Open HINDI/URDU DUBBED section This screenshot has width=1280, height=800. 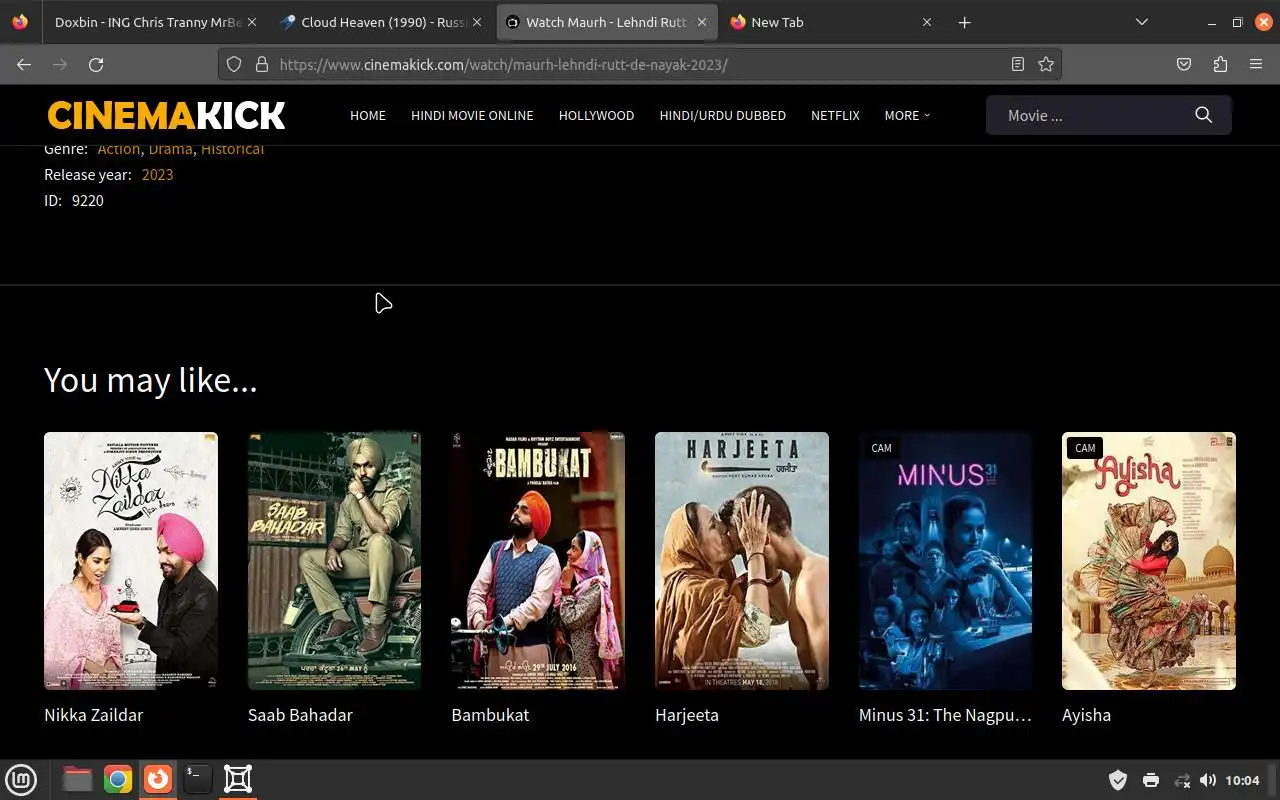tap(722, 115)
